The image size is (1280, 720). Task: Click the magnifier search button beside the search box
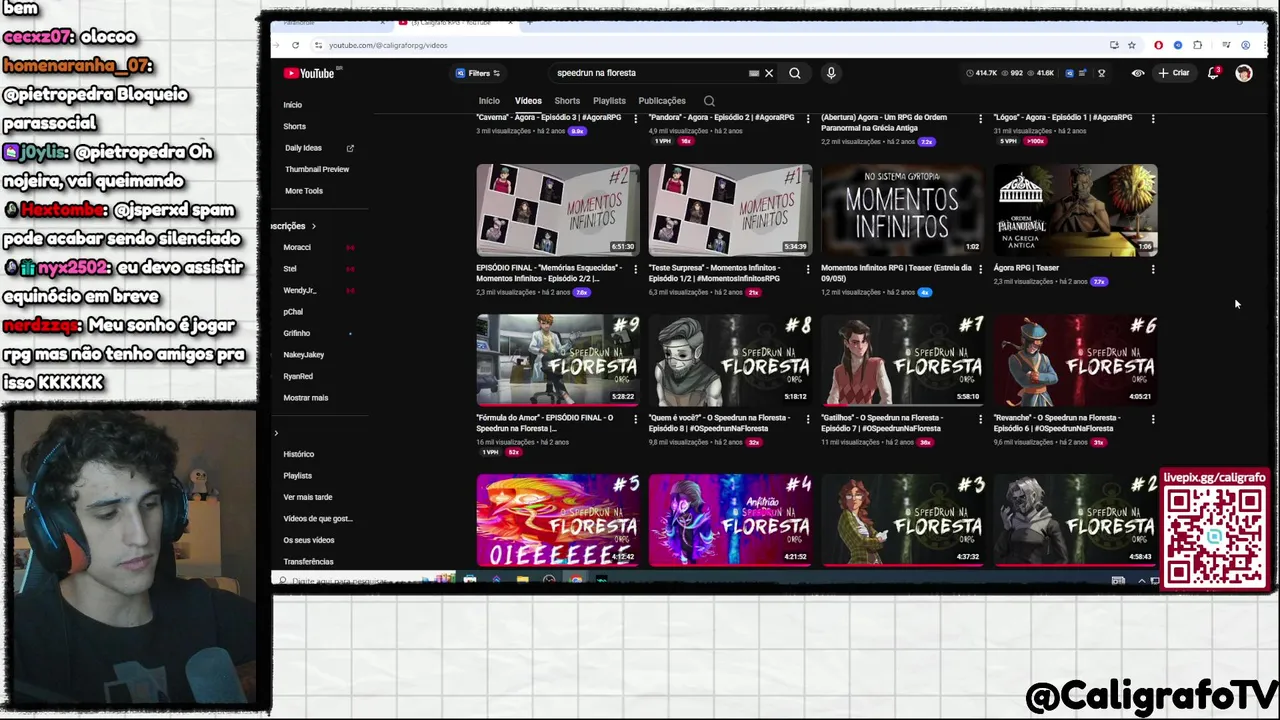(795, 73)
